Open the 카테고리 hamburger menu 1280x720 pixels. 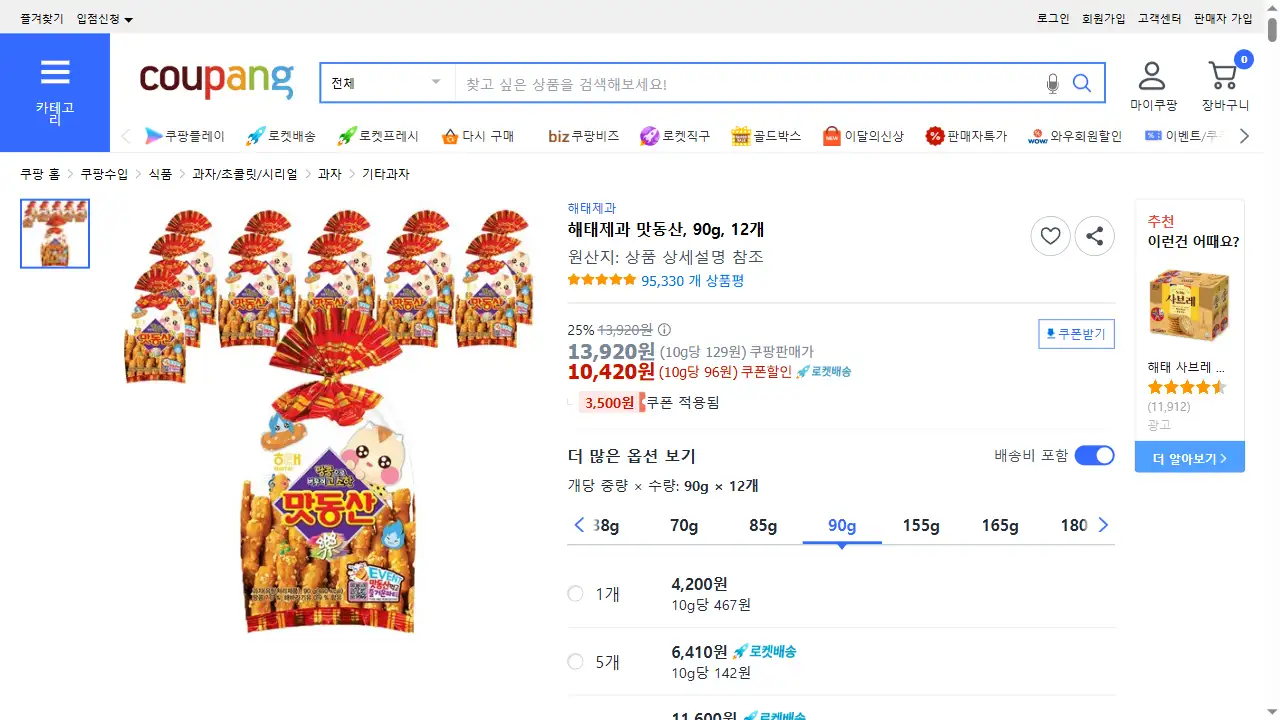(x=55, y=92)
